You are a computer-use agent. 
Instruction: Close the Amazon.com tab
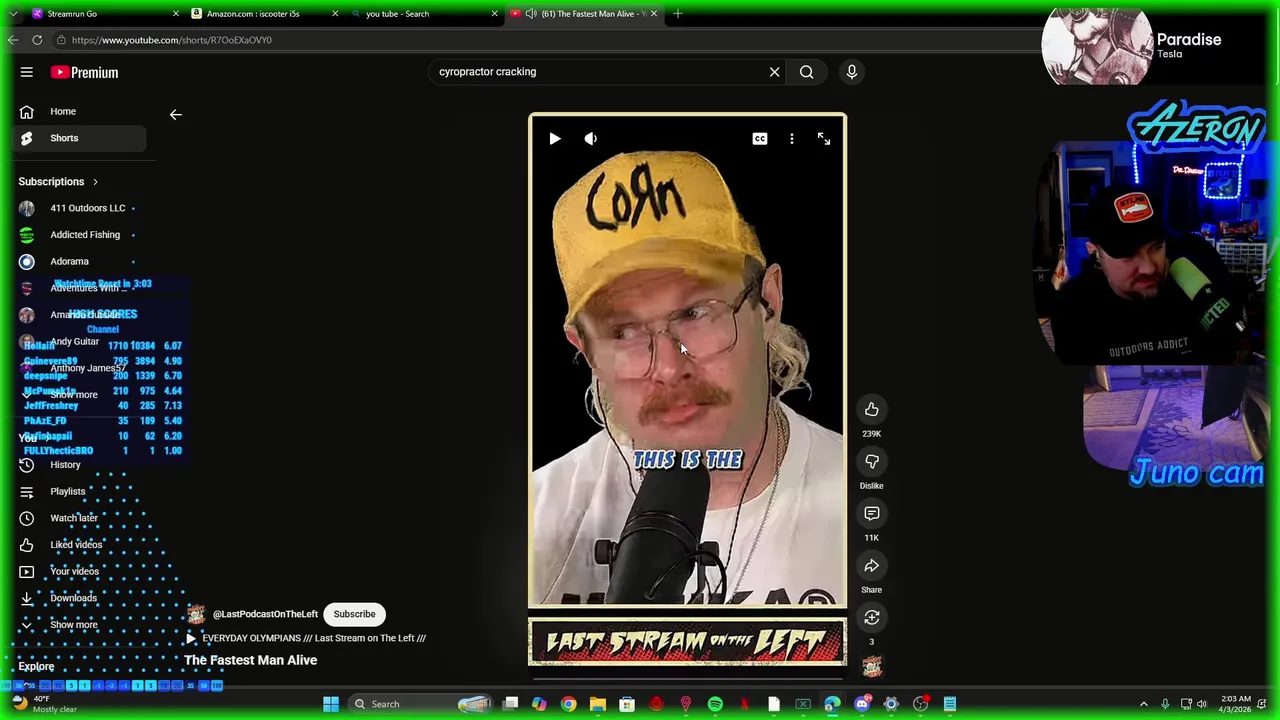(335, 14)
